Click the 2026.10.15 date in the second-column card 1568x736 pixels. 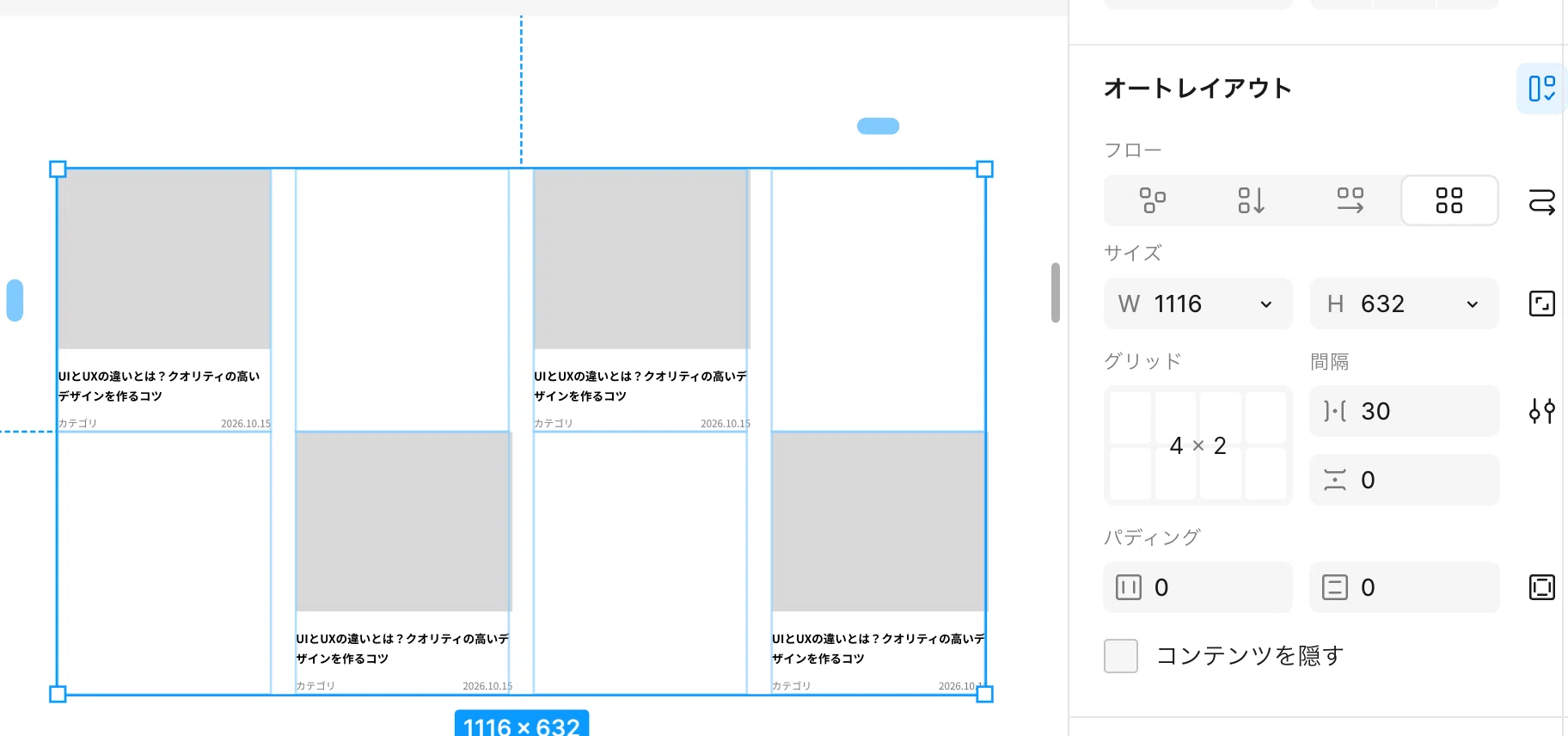(487, 686)
